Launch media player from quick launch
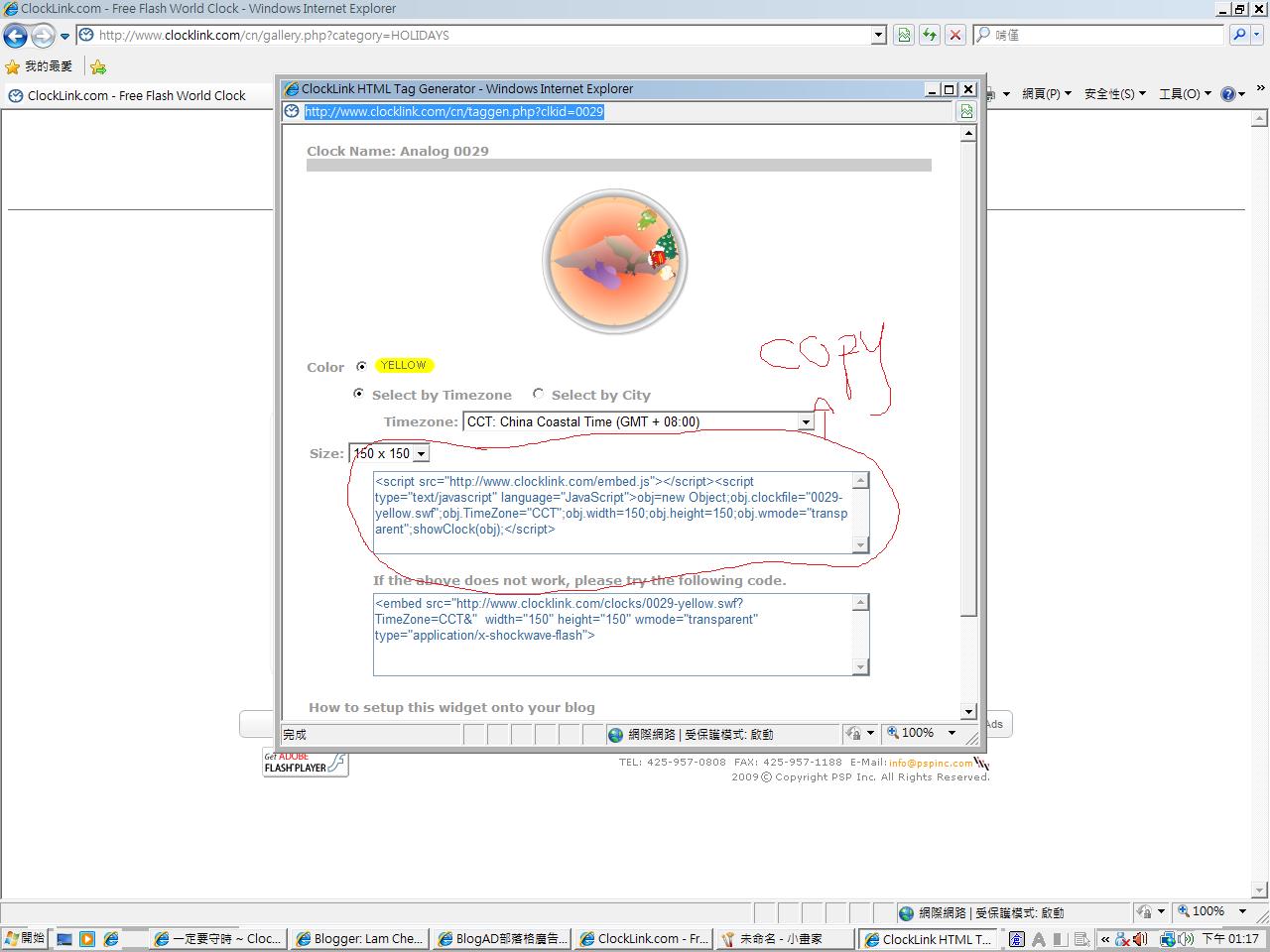Screen dimensions: 1270x952 coord(87,938)
